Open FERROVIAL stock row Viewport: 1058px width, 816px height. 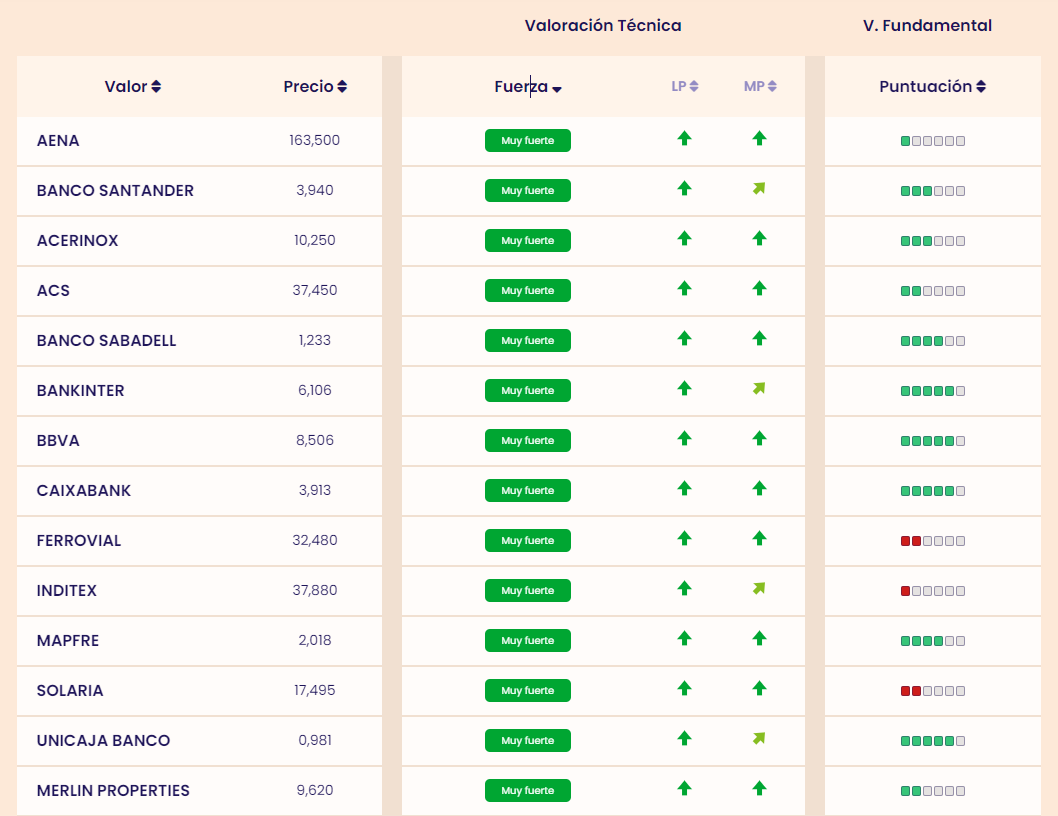[79, 541]
